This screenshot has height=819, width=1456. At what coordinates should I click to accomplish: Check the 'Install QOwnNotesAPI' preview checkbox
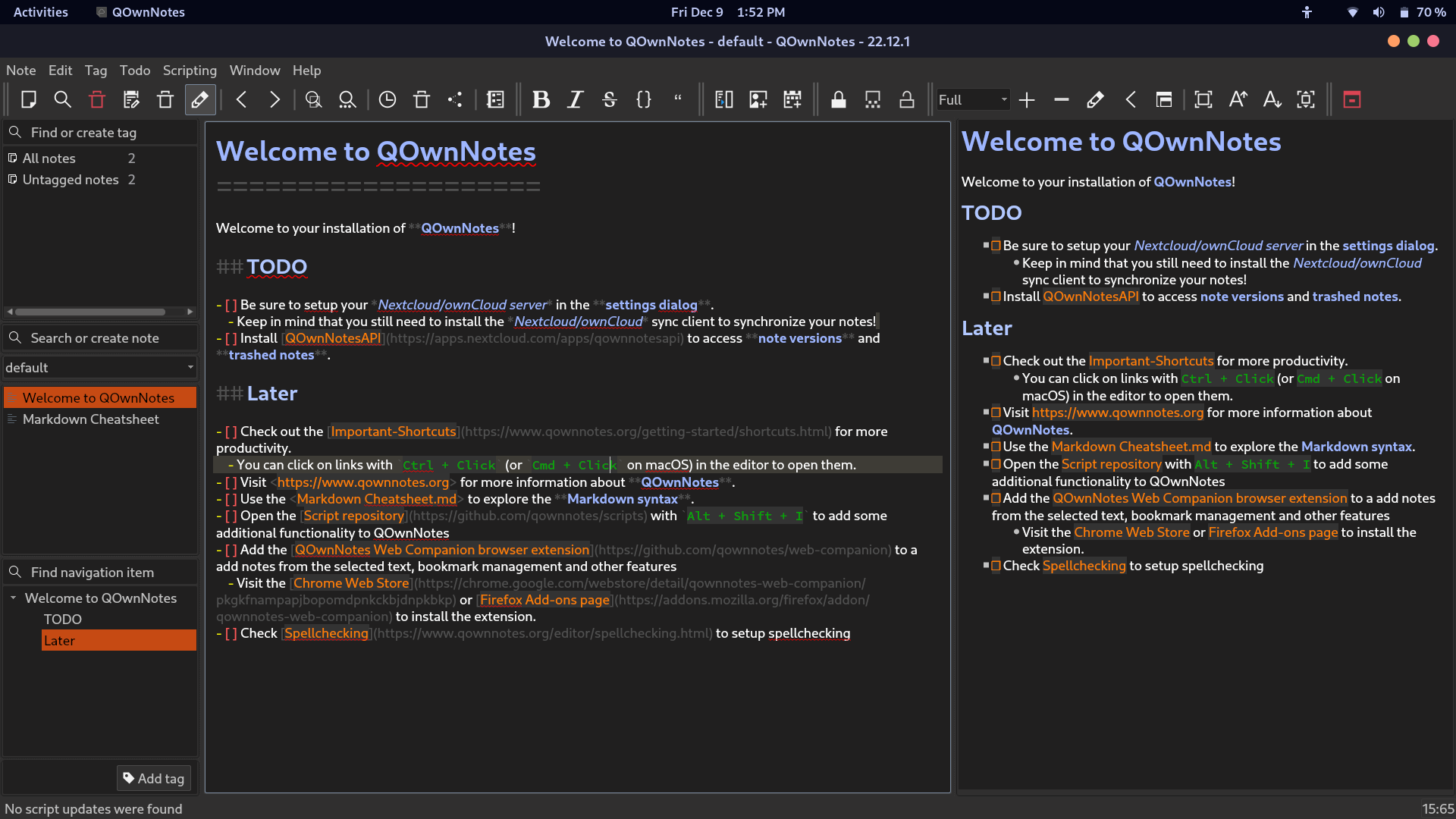pos(996,297)
